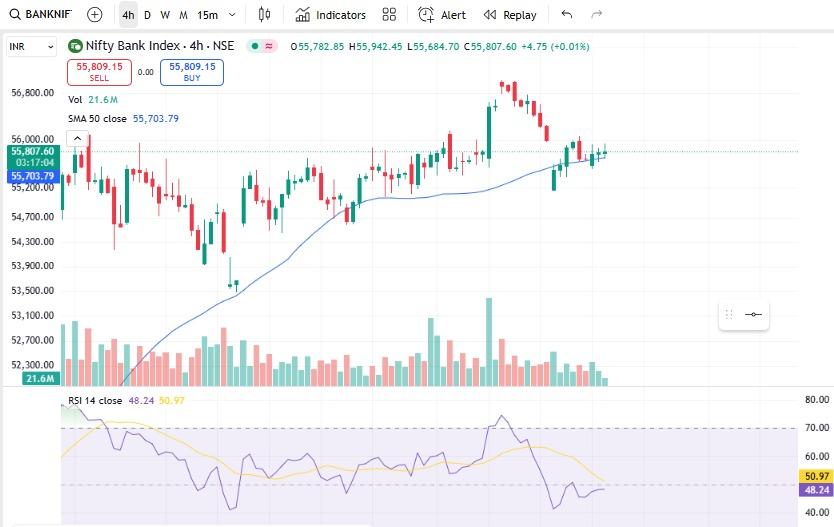The image size is (834, 527).
Task: Select the RSI 14 close legend
Action: click(x=95, y=400)
